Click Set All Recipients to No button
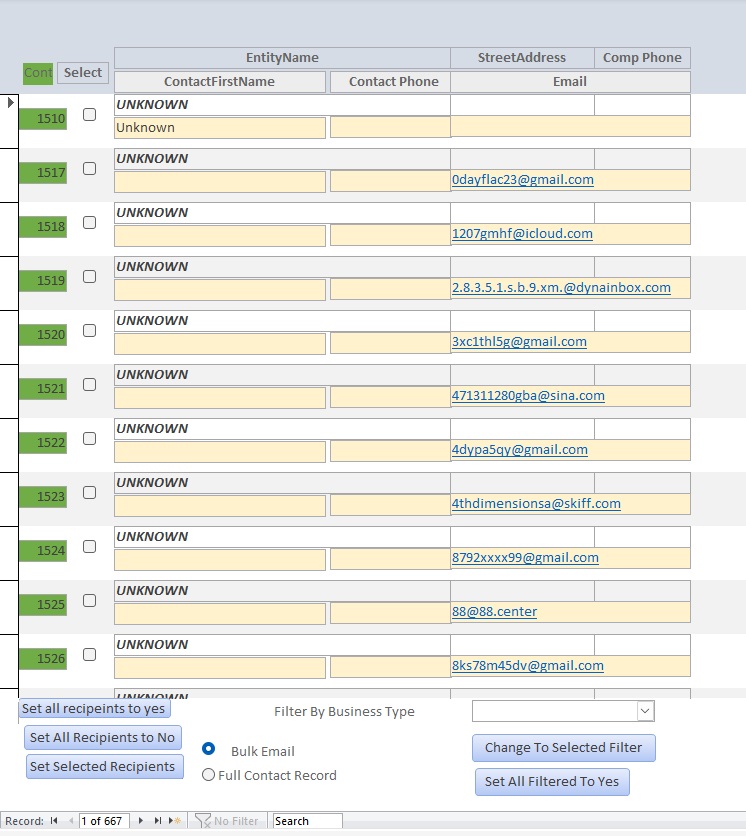 (103, 737)
